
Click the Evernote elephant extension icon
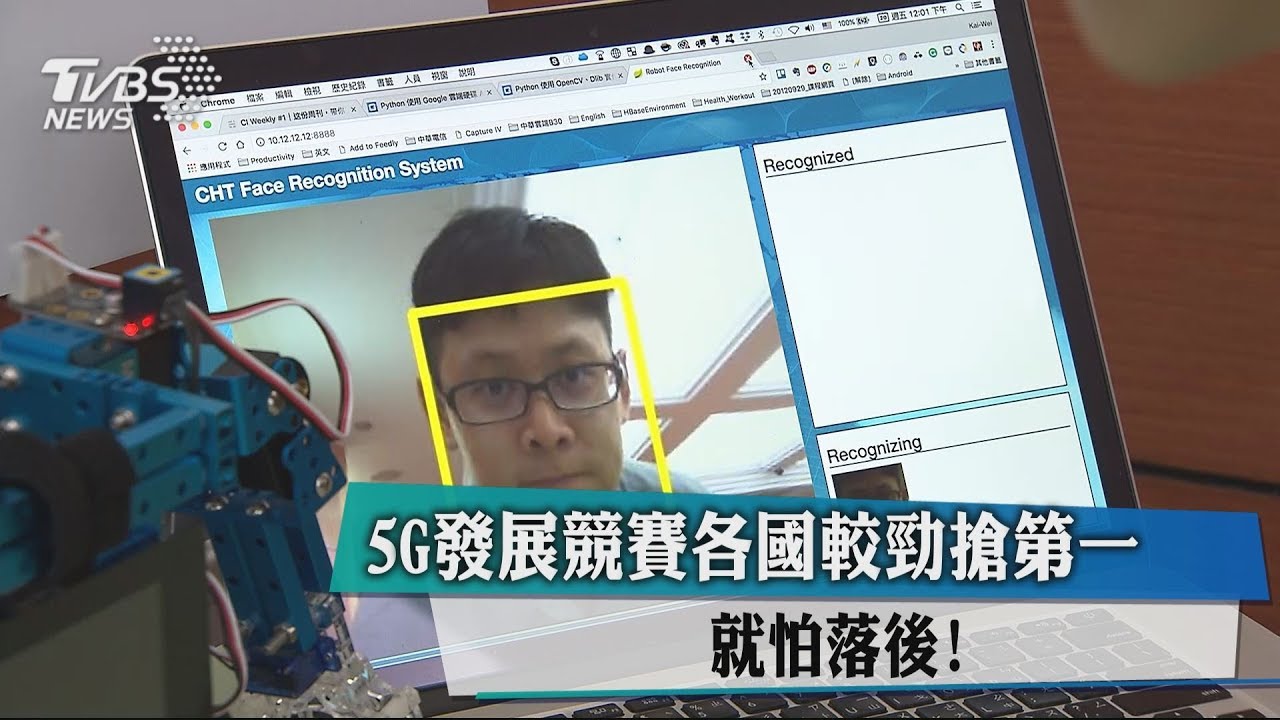(796, 72)
